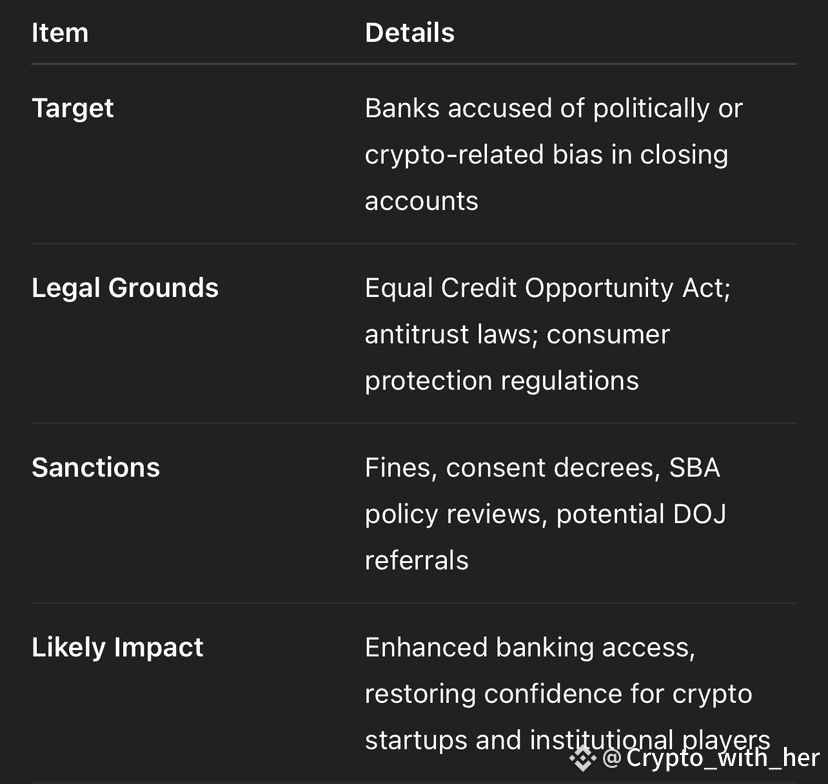
Task: Click 'Enhanced banking access,' text
Action: 530,648
